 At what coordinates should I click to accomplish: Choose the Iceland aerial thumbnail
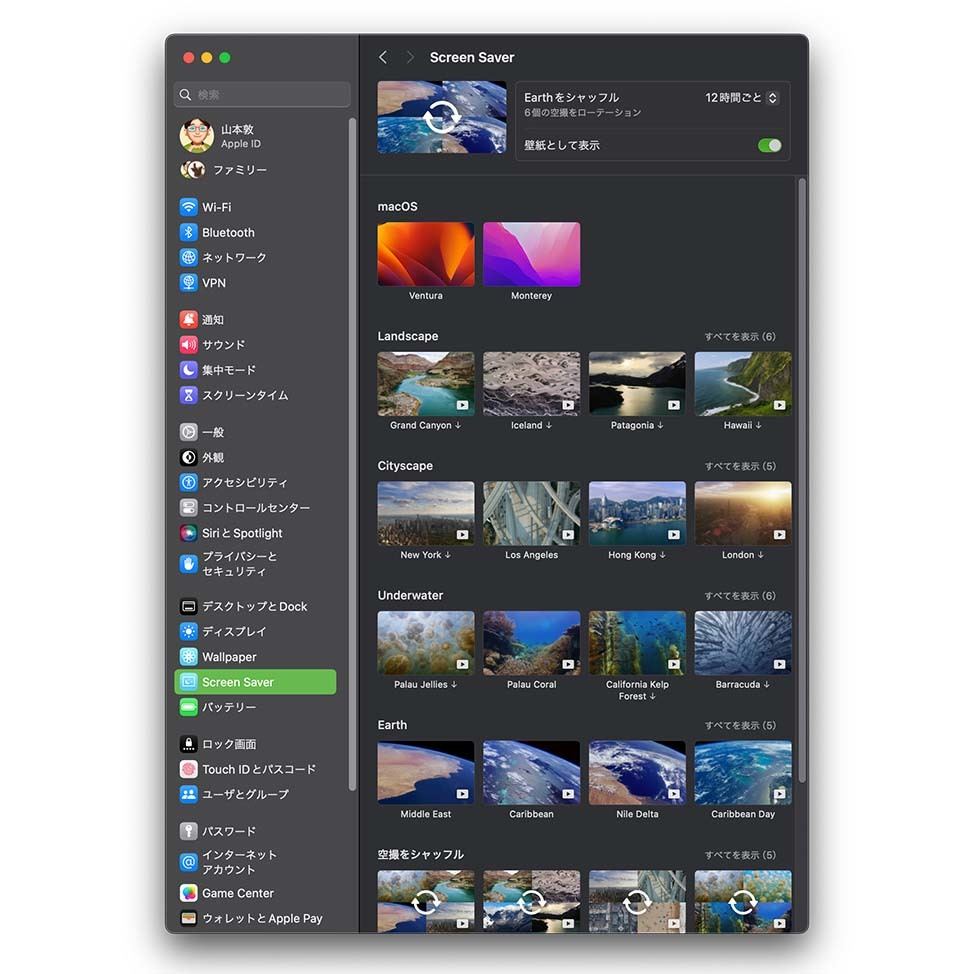(x=532, y=384)
